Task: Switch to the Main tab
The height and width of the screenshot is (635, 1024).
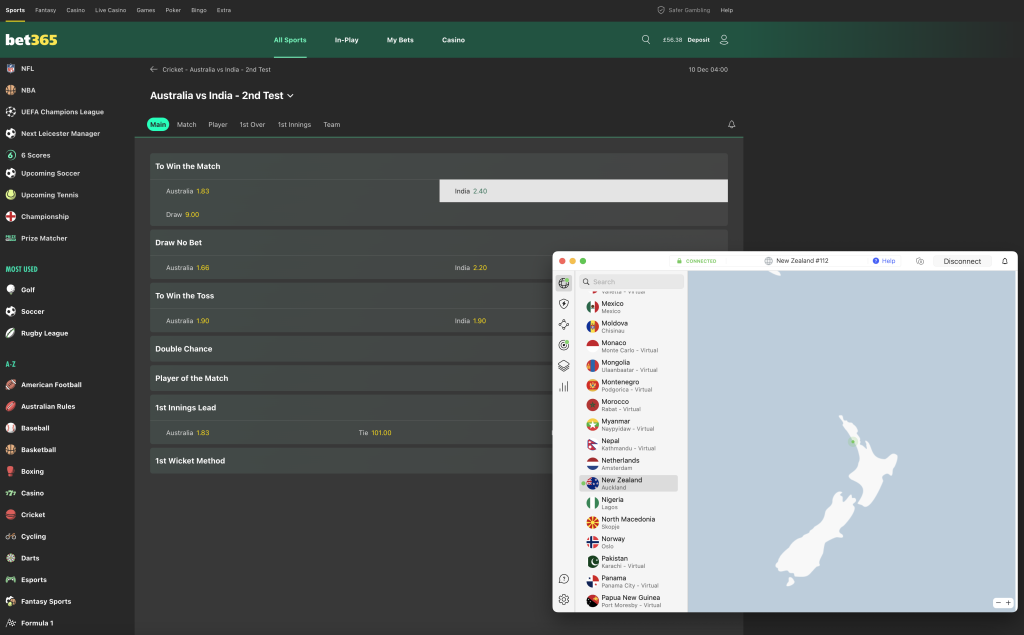Action: click(158, 124)
